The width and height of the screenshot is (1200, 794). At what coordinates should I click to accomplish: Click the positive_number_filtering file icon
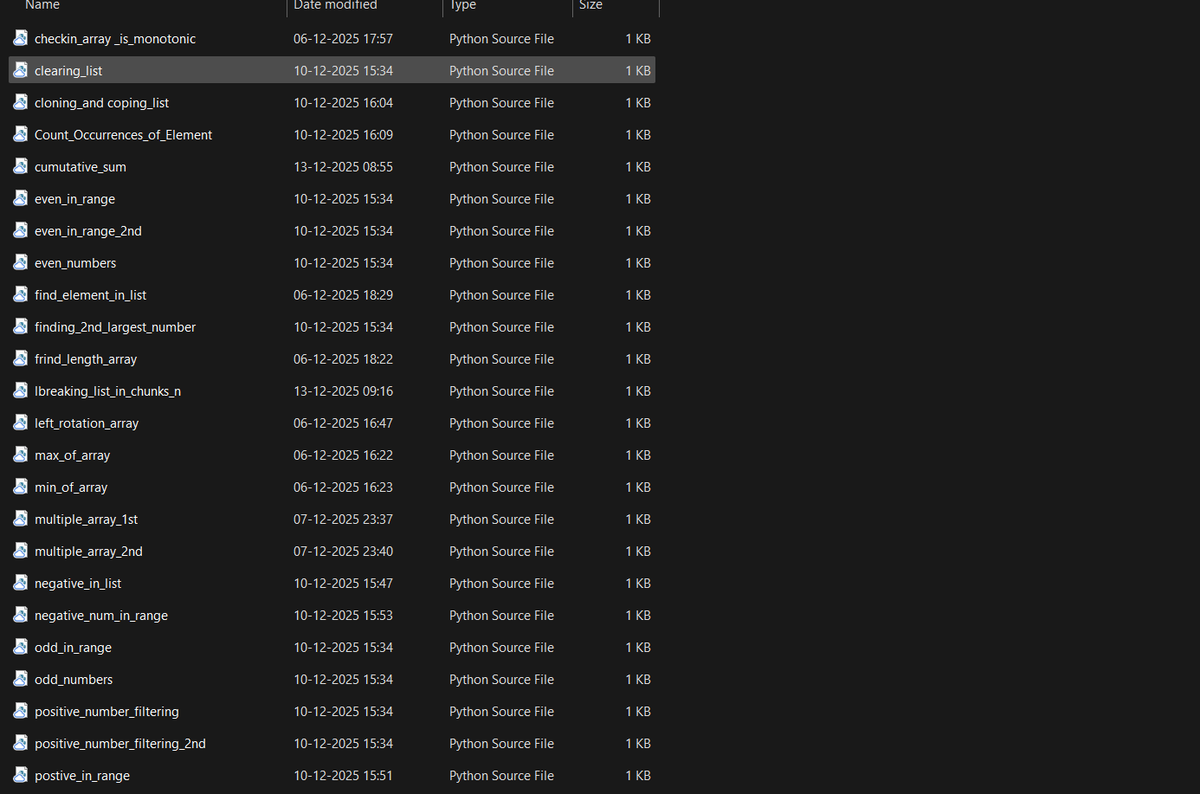click(20, 711)
